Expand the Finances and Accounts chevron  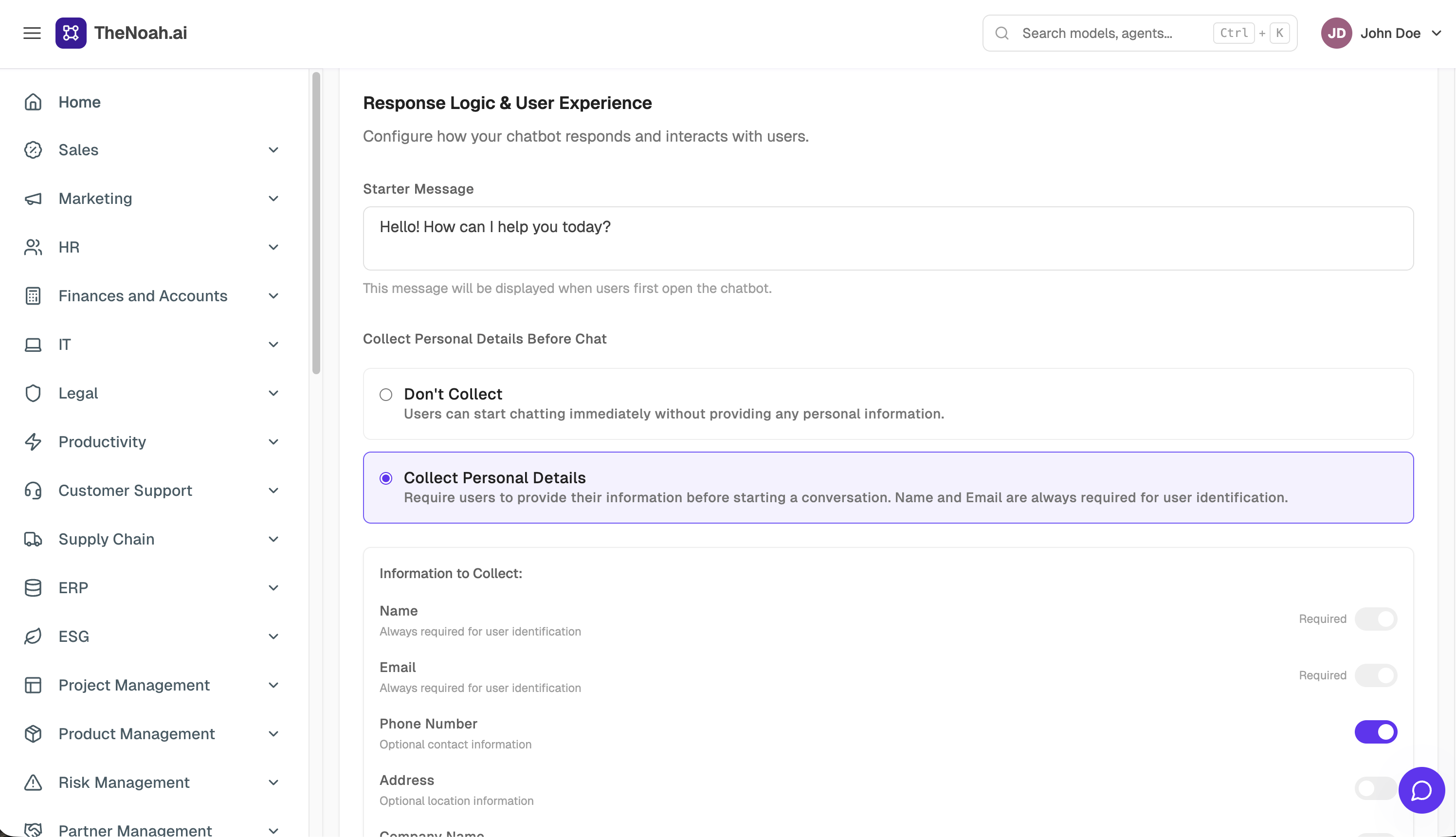[x=273, y=296]
